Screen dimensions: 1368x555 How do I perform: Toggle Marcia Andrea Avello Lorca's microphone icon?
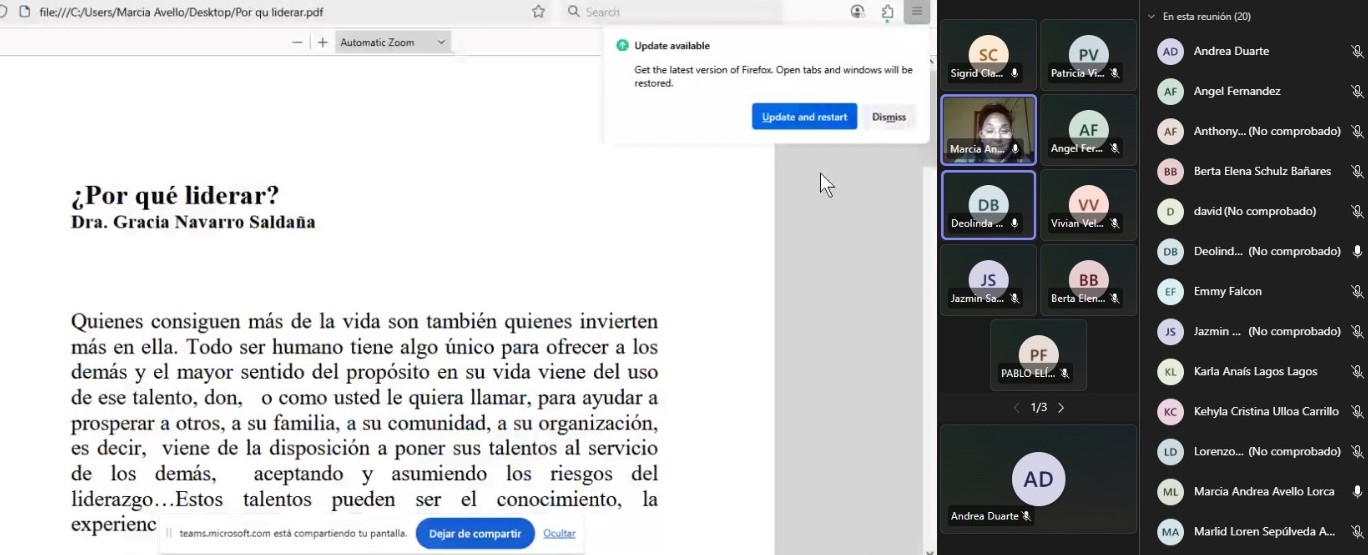tap(1356, 492)
